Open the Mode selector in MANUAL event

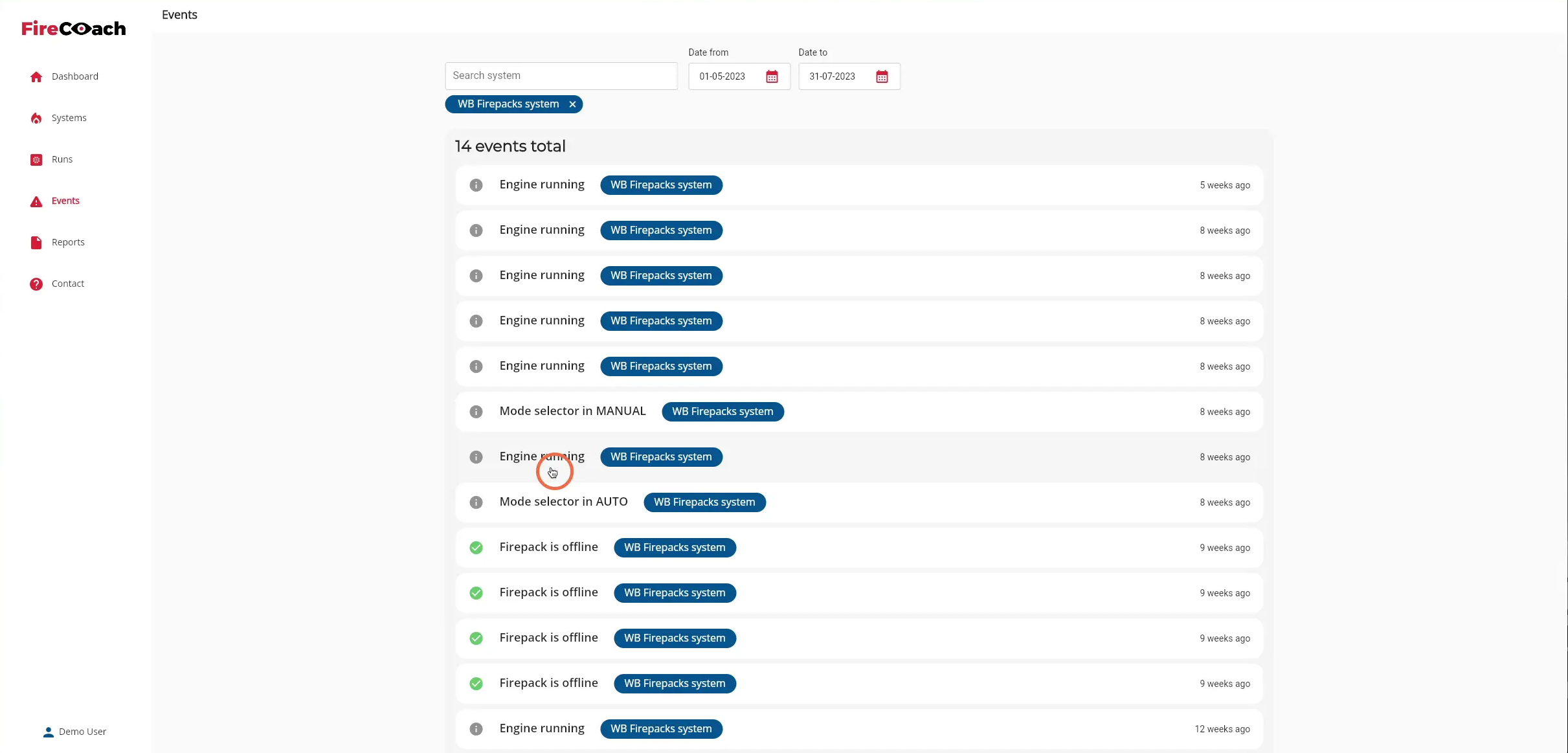859,412
